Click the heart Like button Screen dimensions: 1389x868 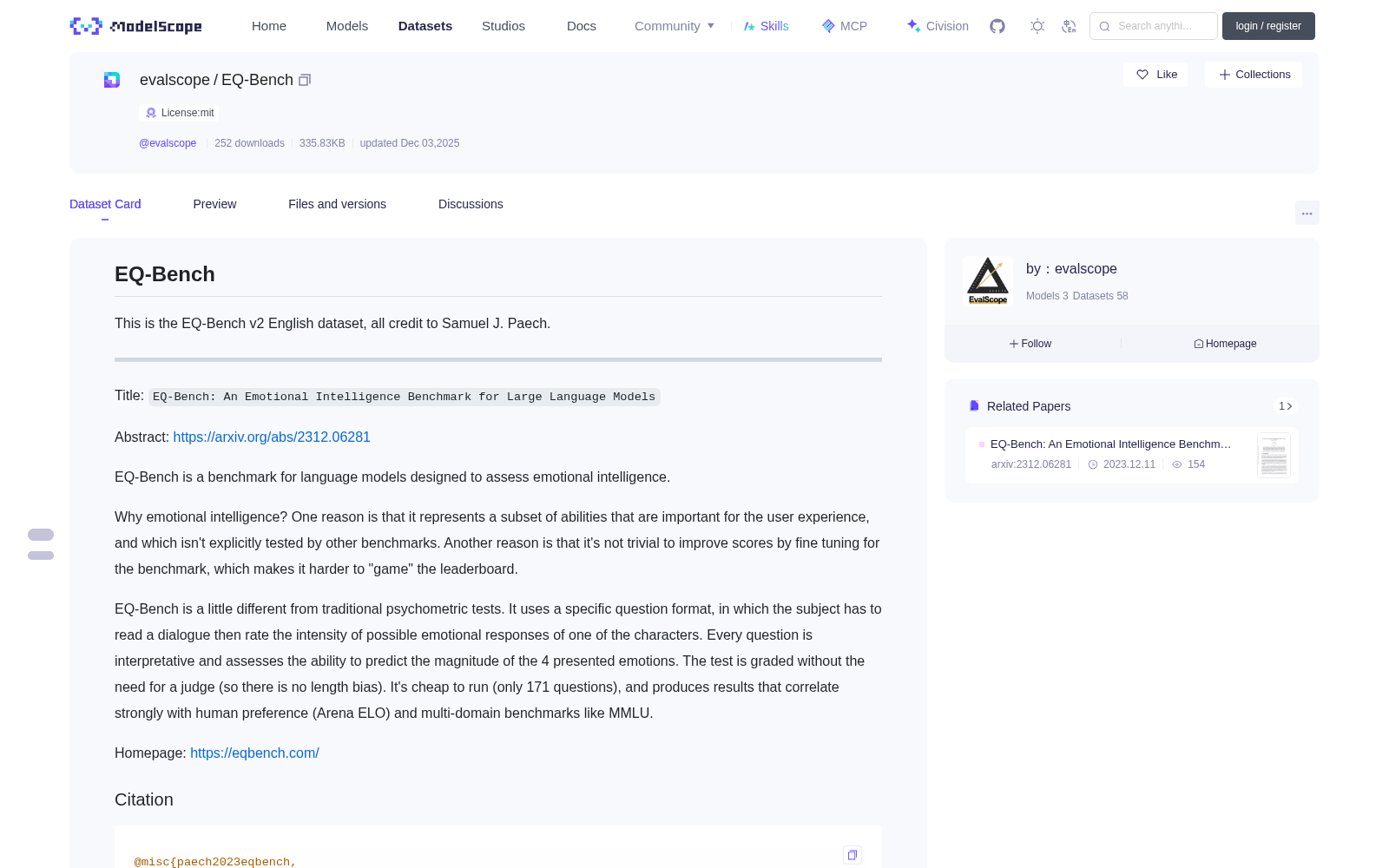(1155, 75)
